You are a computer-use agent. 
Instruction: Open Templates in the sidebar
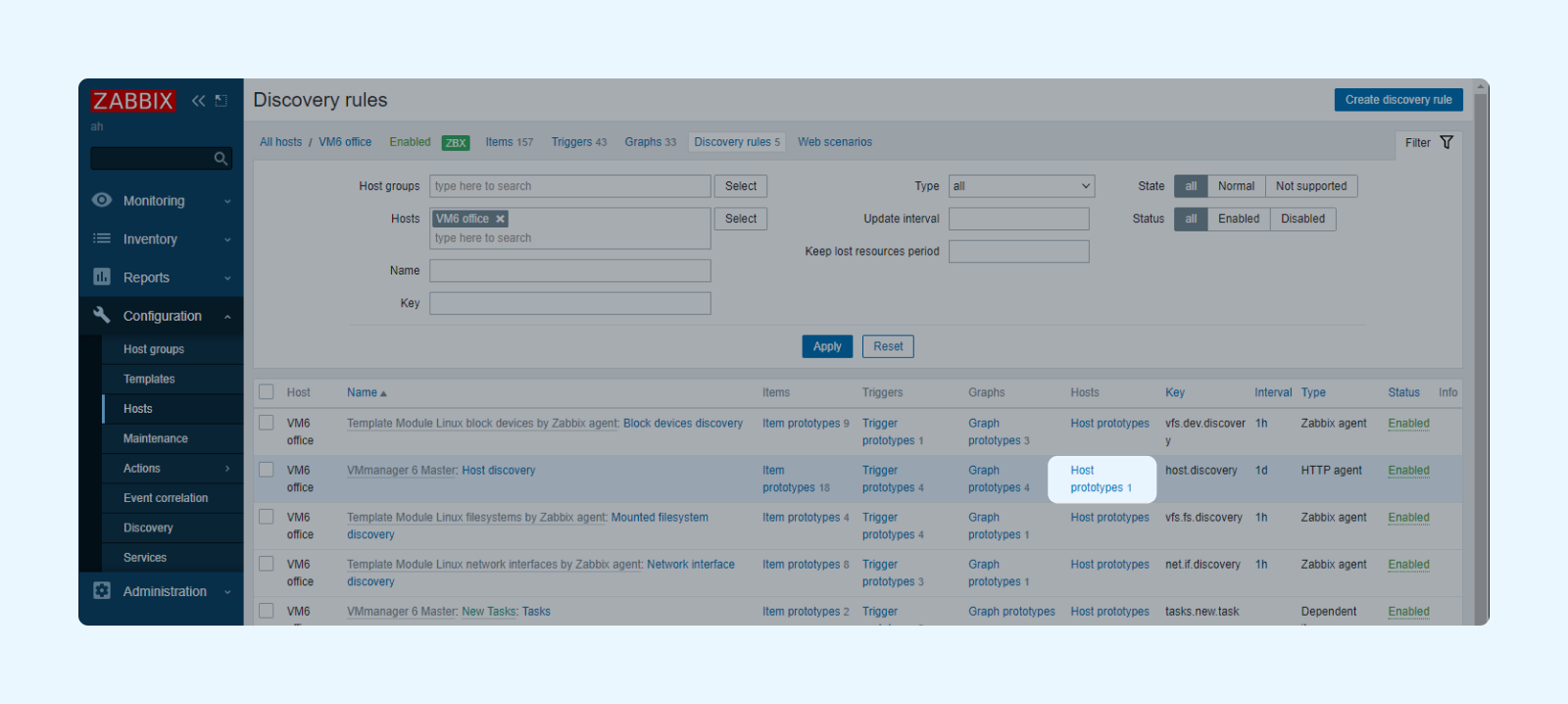click(x=149, y=378)
